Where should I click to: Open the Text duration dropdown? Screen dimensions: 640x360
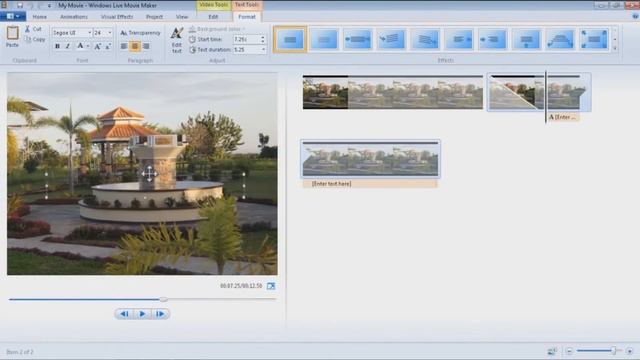coord(263,50)
